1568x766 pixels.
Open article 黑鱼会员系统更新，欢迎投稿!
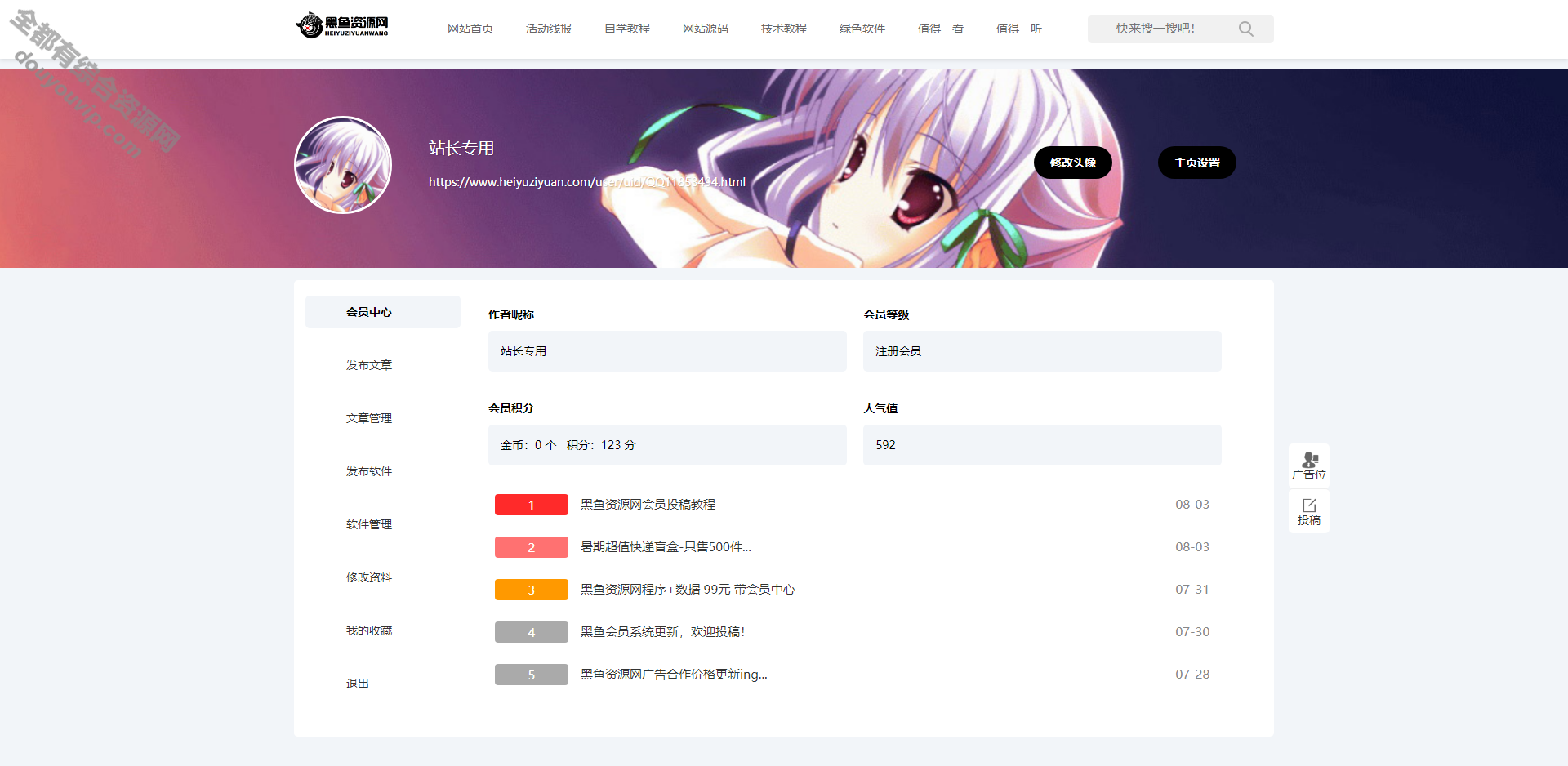(x=663, y=632)
